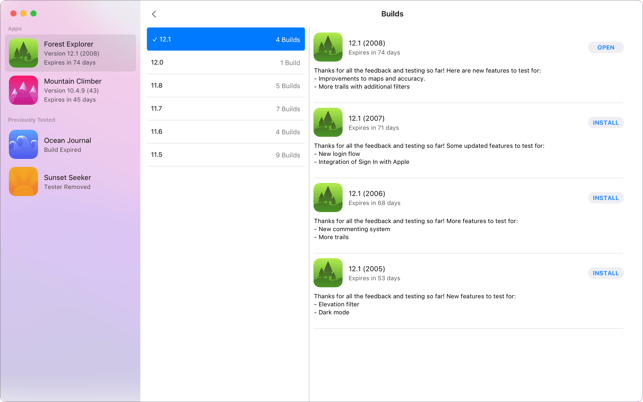The image size is (643, 402).
Task: Select Mountain Climber app icon
Action: click(23, 90)
